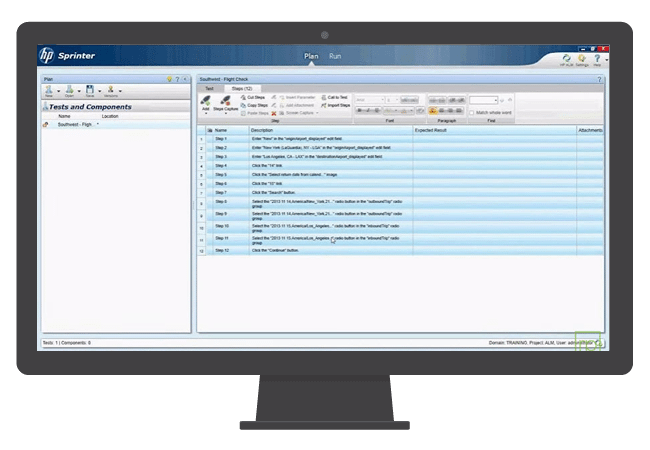Click the Open test icon
Image resolution: width=650 pixels, height=450 pixels.
tap(69, 90)
